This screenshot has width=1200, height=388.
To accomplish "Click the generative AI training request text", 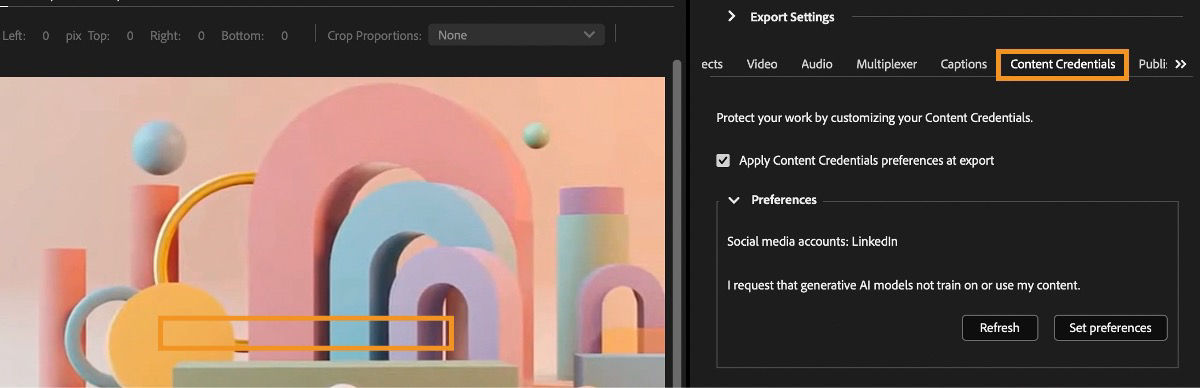I will [x=904, y=286].
